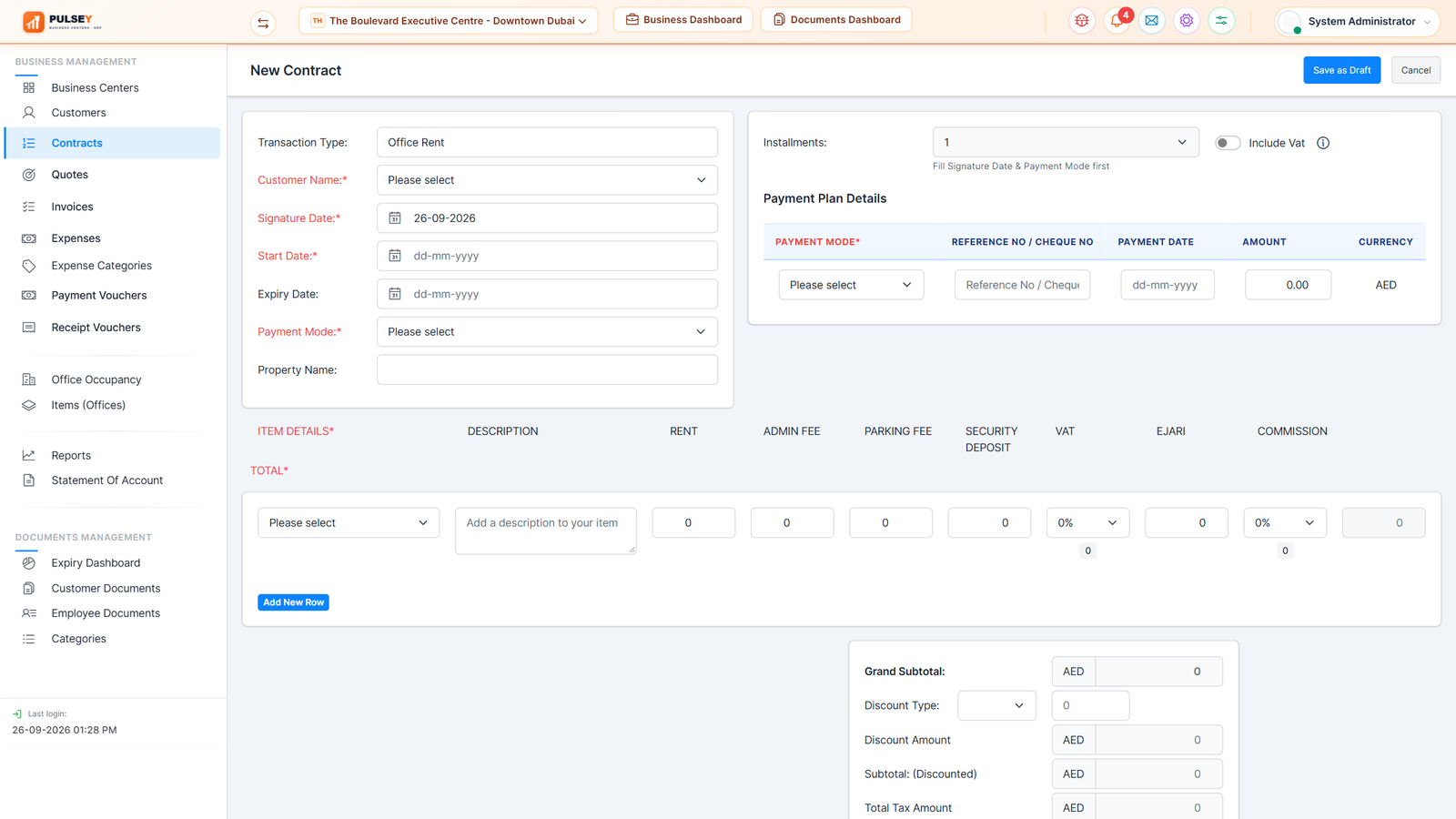
Task: Click the Signature Date calendar icon
Action: 395,218
